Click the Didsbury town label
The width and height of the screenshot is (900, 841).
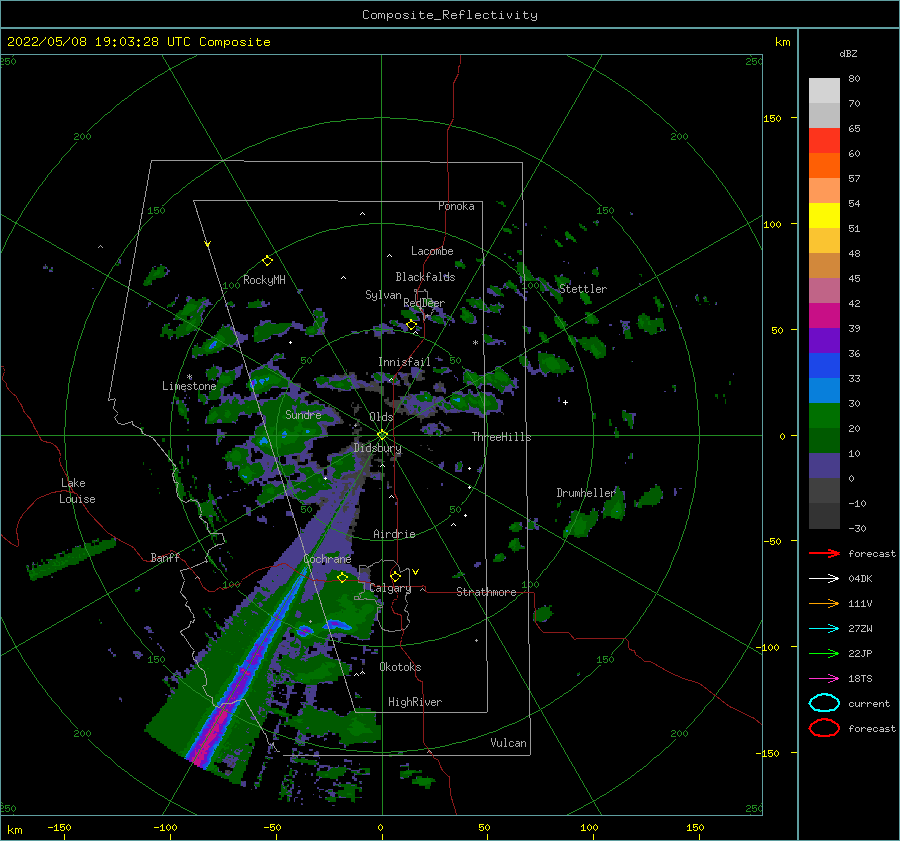point(377,448)
